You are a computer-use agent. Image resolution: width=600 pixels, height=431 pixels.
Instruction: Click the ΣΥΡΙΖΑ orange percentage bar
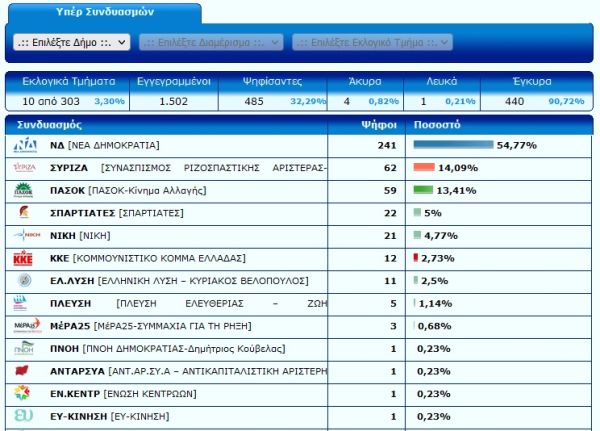pos(424,167)
